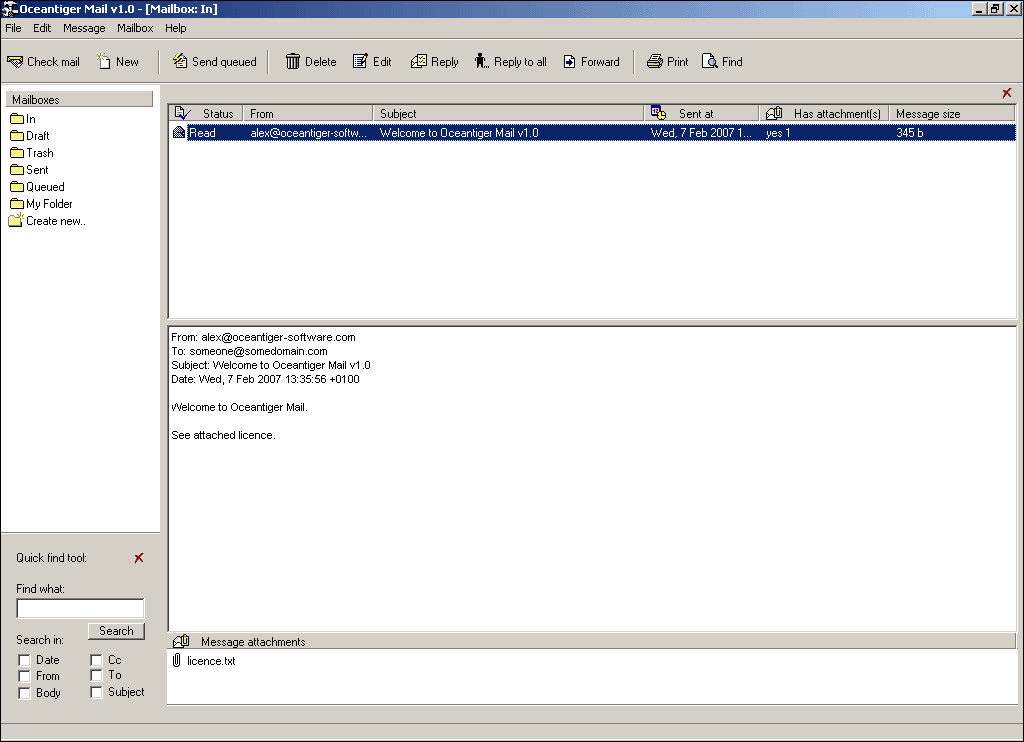Enable the From search checkbox
Image resolution: width=1024 pixels, height=742 pixels.
click(24, 676)
